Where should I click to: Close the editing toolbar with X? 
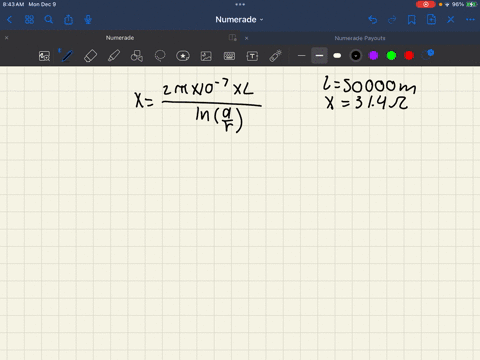click(451, 20)
